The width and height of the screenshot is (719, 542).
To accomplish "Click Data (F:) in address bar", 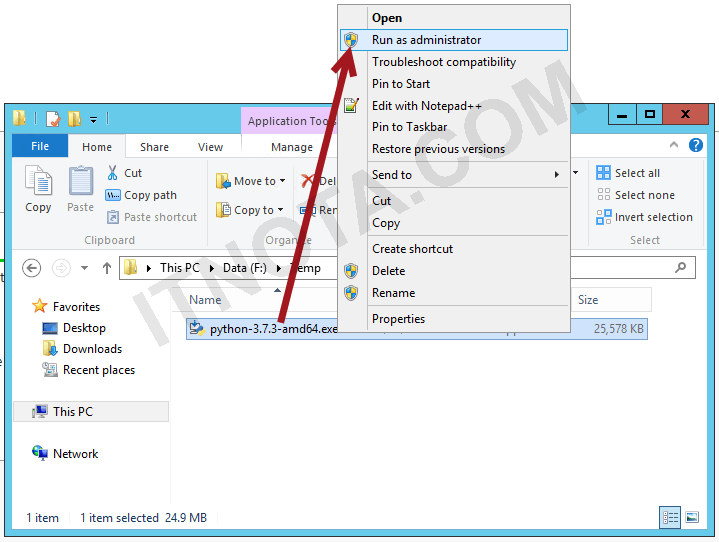I will coord(245,268).
